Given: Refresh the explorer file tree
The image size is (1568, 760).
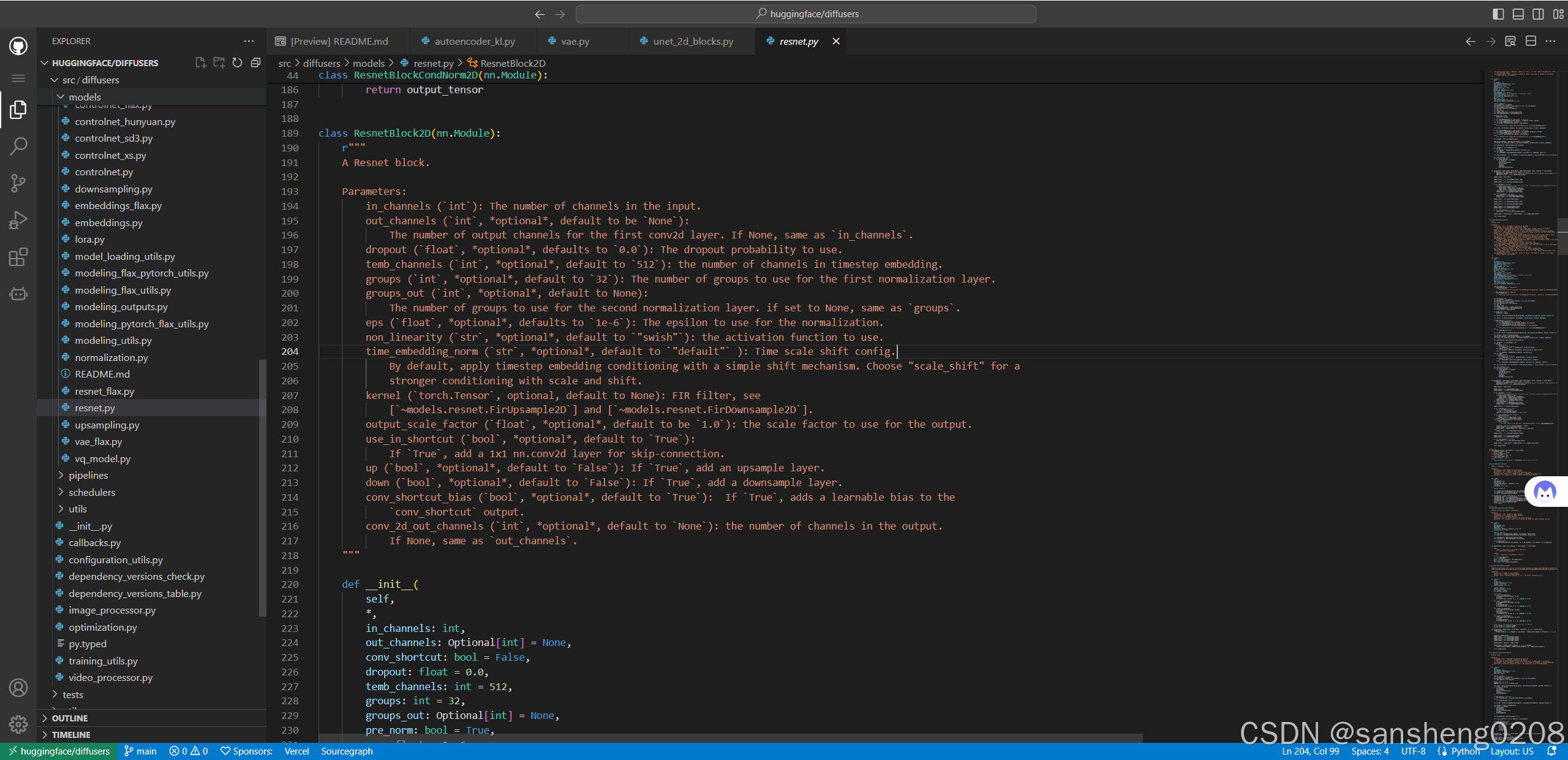Looking at the screenshot, I should pos(237,63).
